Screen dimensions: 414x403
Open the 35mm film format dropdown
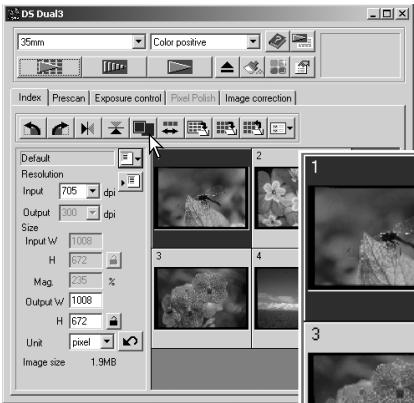tap(138, 42)
